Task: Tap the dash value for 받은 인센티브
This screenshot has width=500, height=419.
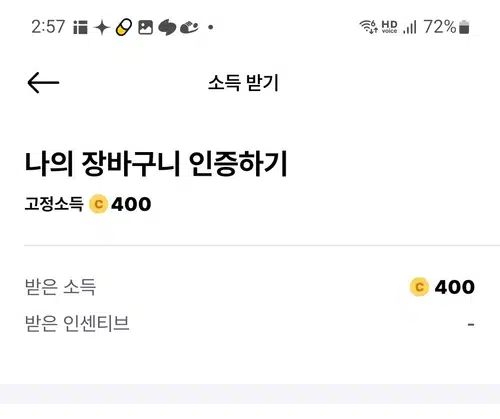Action: click(471, 324)
